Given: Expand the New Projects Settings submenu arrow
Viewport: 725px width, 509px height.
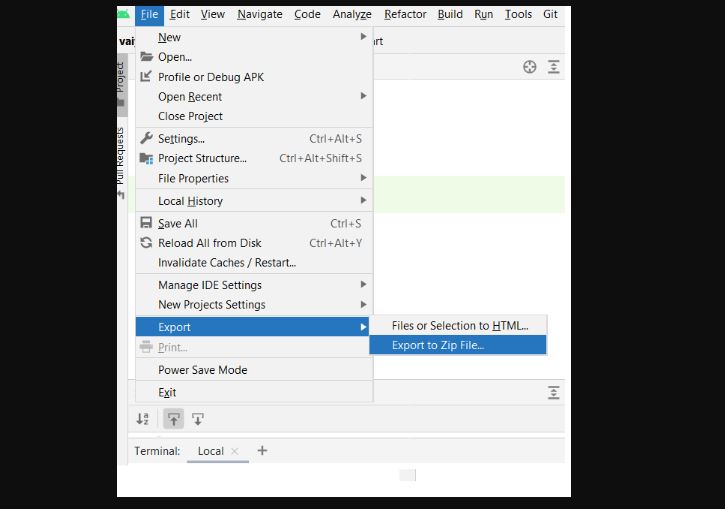Looking at the screenshot, I should pos(363,304).
